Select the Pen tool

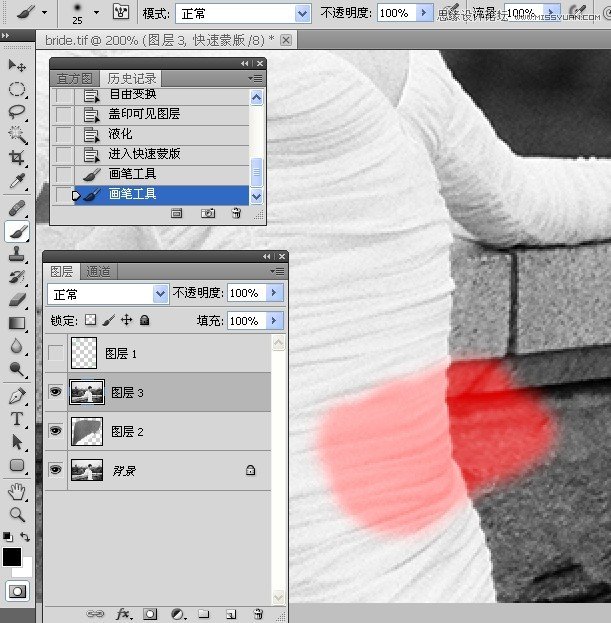coord(17,396)
